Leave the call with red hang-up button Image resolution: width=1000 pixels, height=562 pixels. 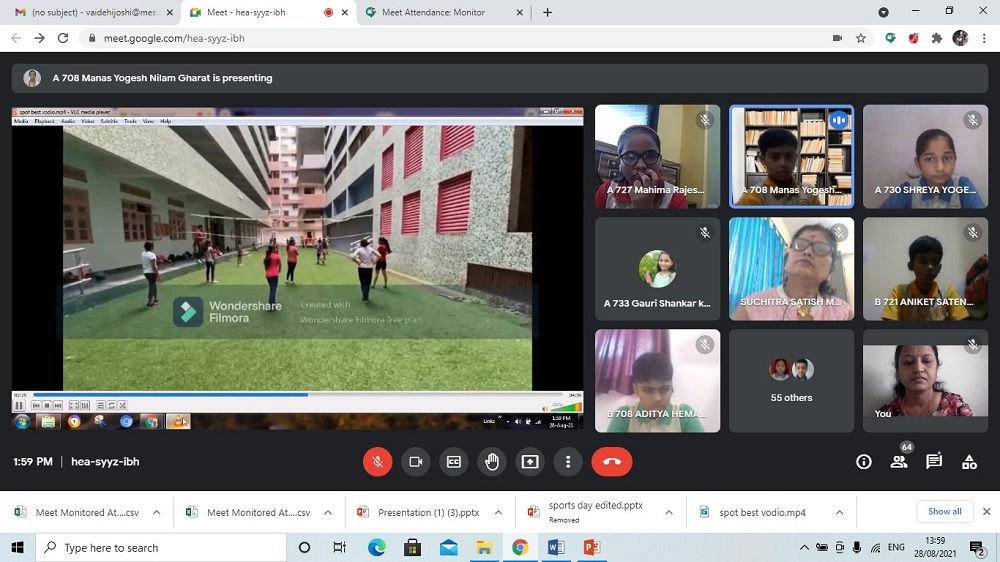click(x=612, y=462)
